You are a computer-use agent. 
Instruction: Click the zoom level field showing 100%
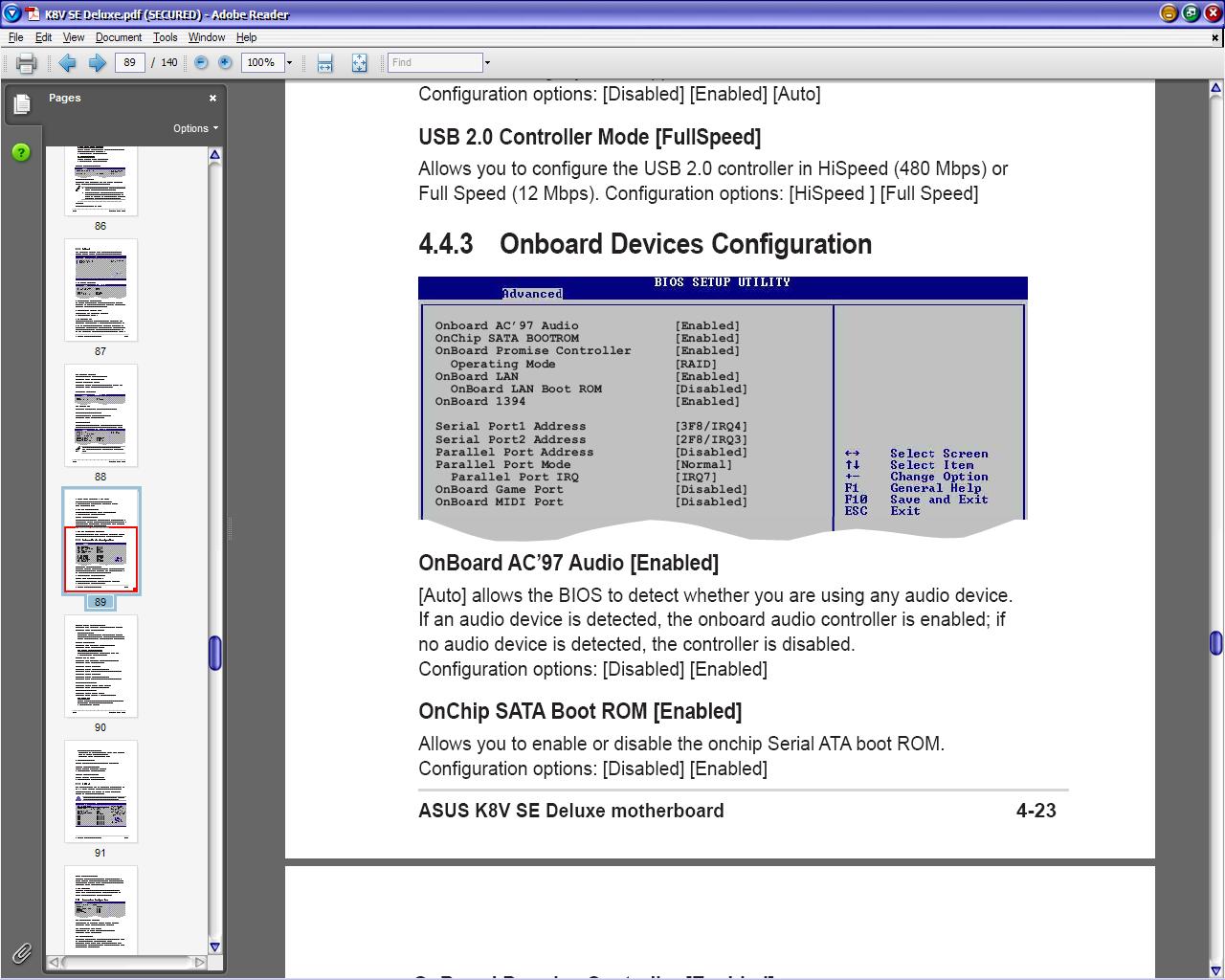coord(261,62)
